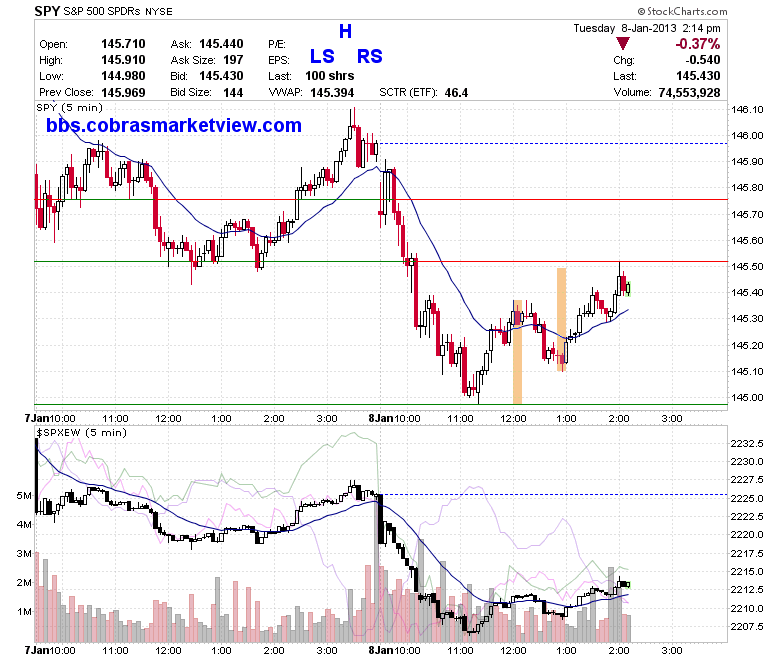Image resolution: width=780 pixels, height=659 pixels.
Task: Click the Volume value 74,553,928
Action: point(689,93)
